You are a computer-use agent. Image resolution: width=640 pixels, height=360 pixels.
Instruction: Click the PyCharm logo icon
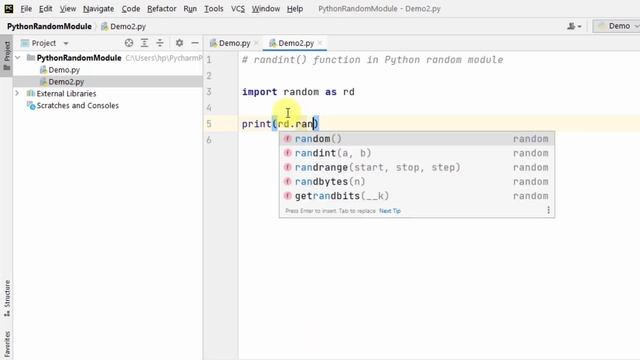[x=8, y=8]
